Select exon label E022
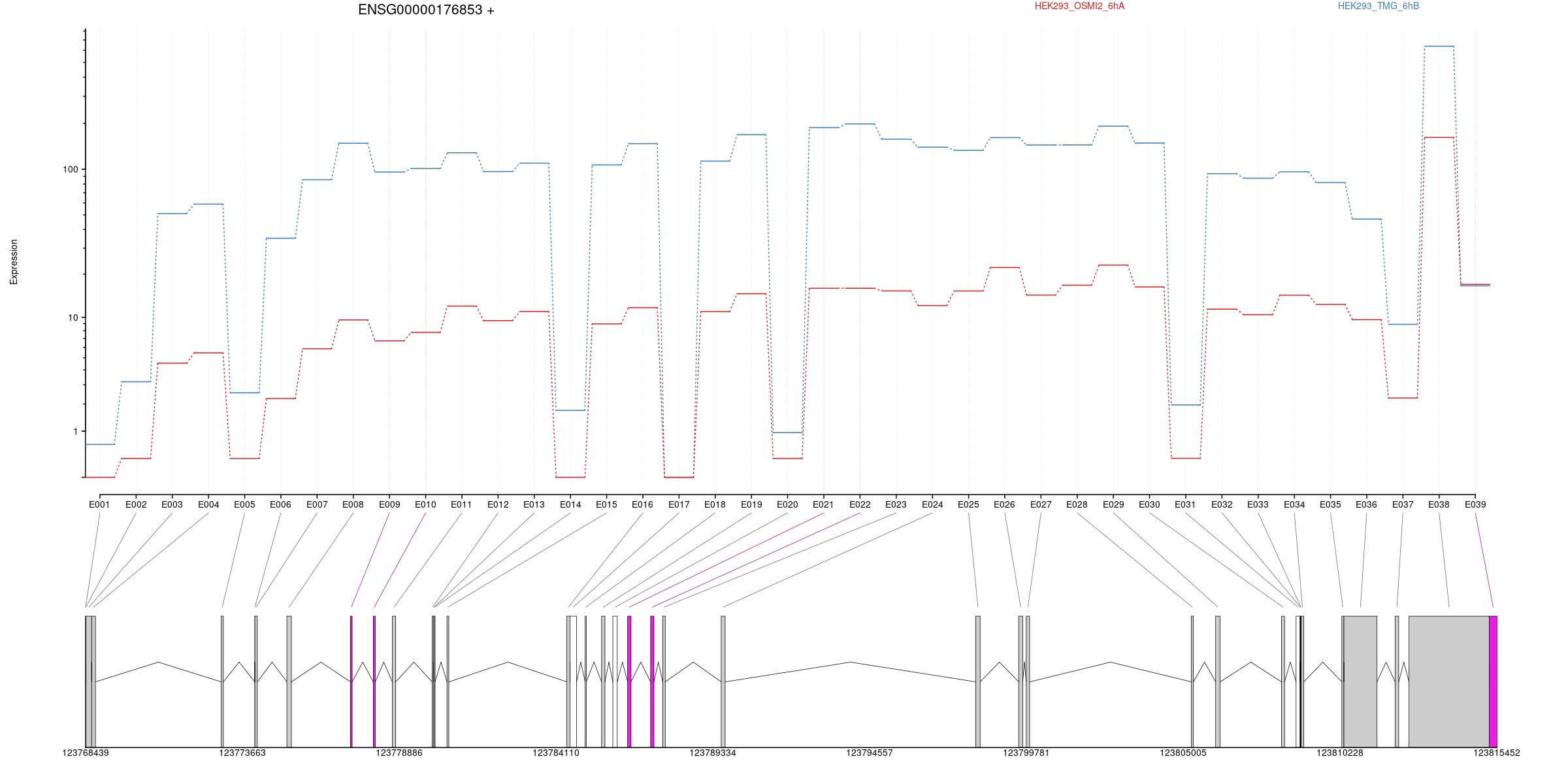 [x=860, y=504]
